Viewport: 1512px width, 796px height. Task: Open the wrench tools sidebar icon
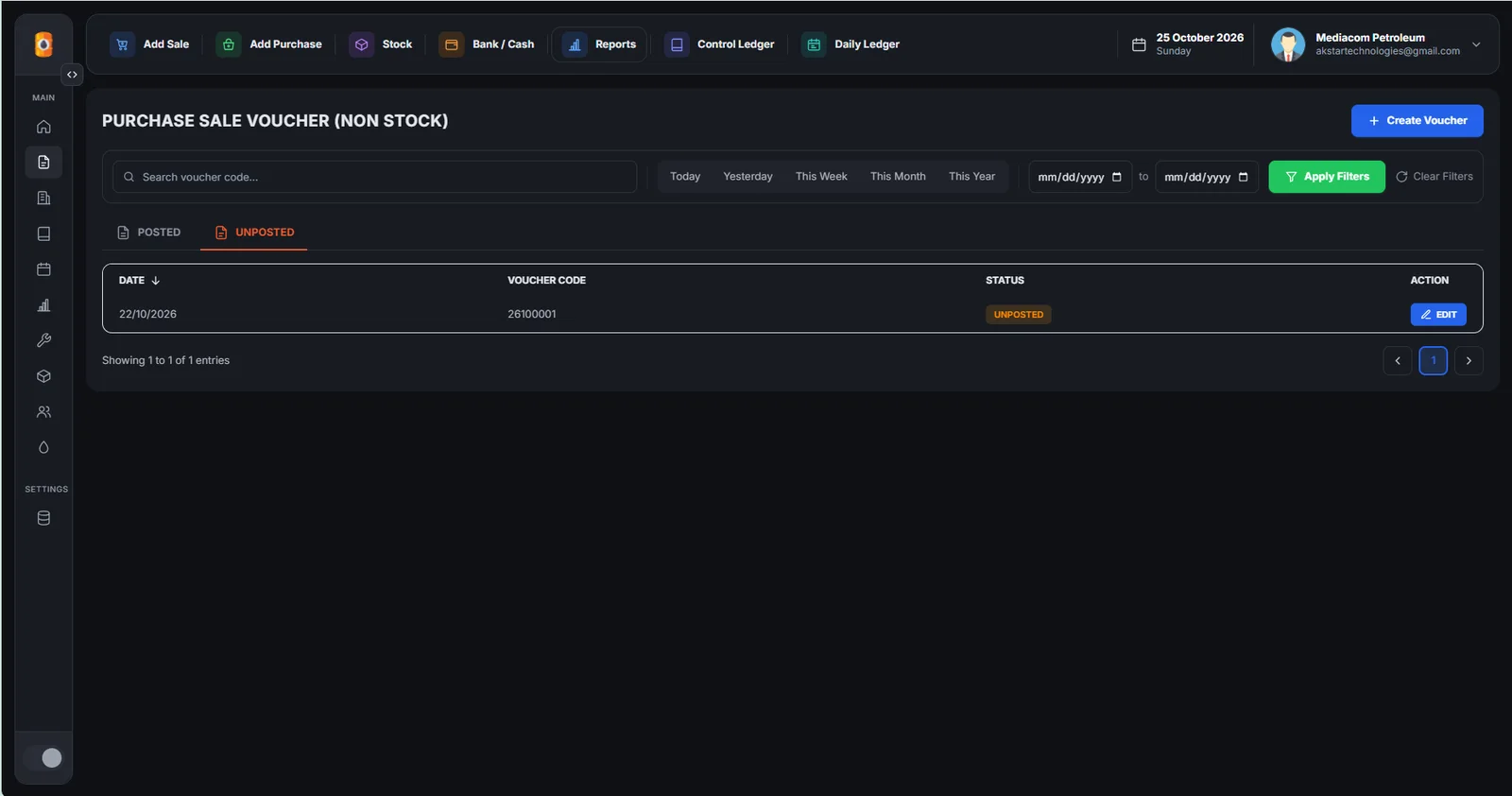[x=43, y=340]
